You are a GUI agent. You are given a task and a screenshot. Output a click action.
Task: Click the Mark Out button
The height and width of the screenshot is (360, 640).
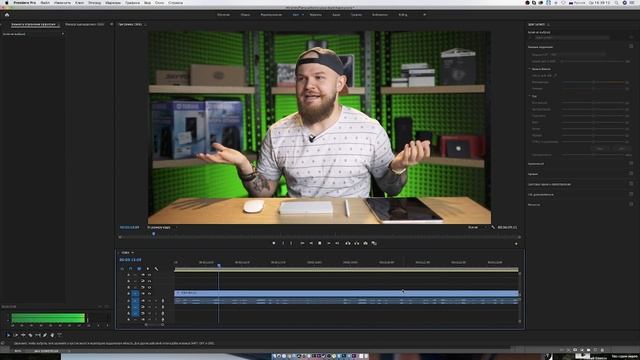pos(291,243)
